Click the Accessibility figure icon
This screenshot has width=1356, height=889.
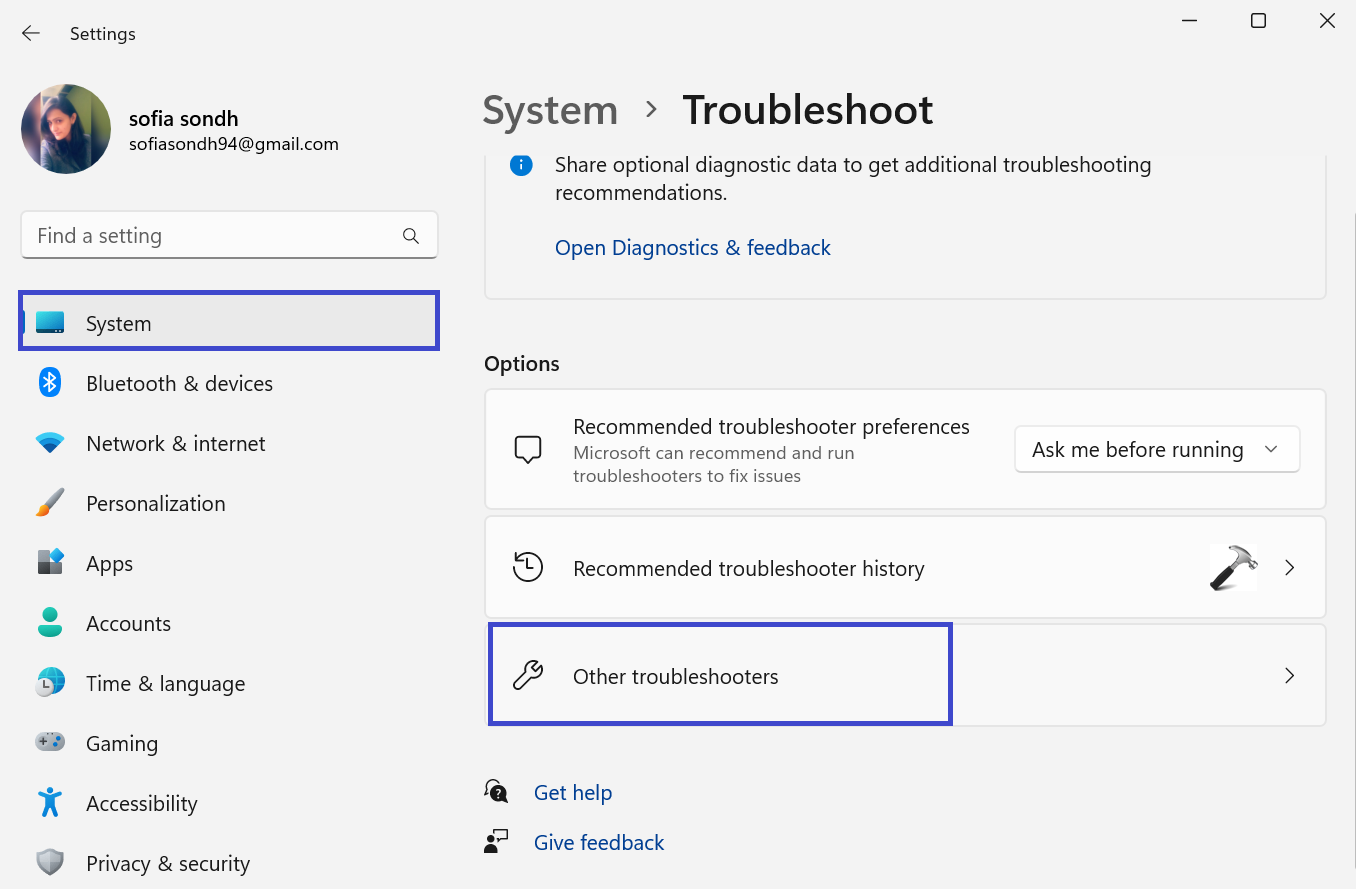coord(50,803)
